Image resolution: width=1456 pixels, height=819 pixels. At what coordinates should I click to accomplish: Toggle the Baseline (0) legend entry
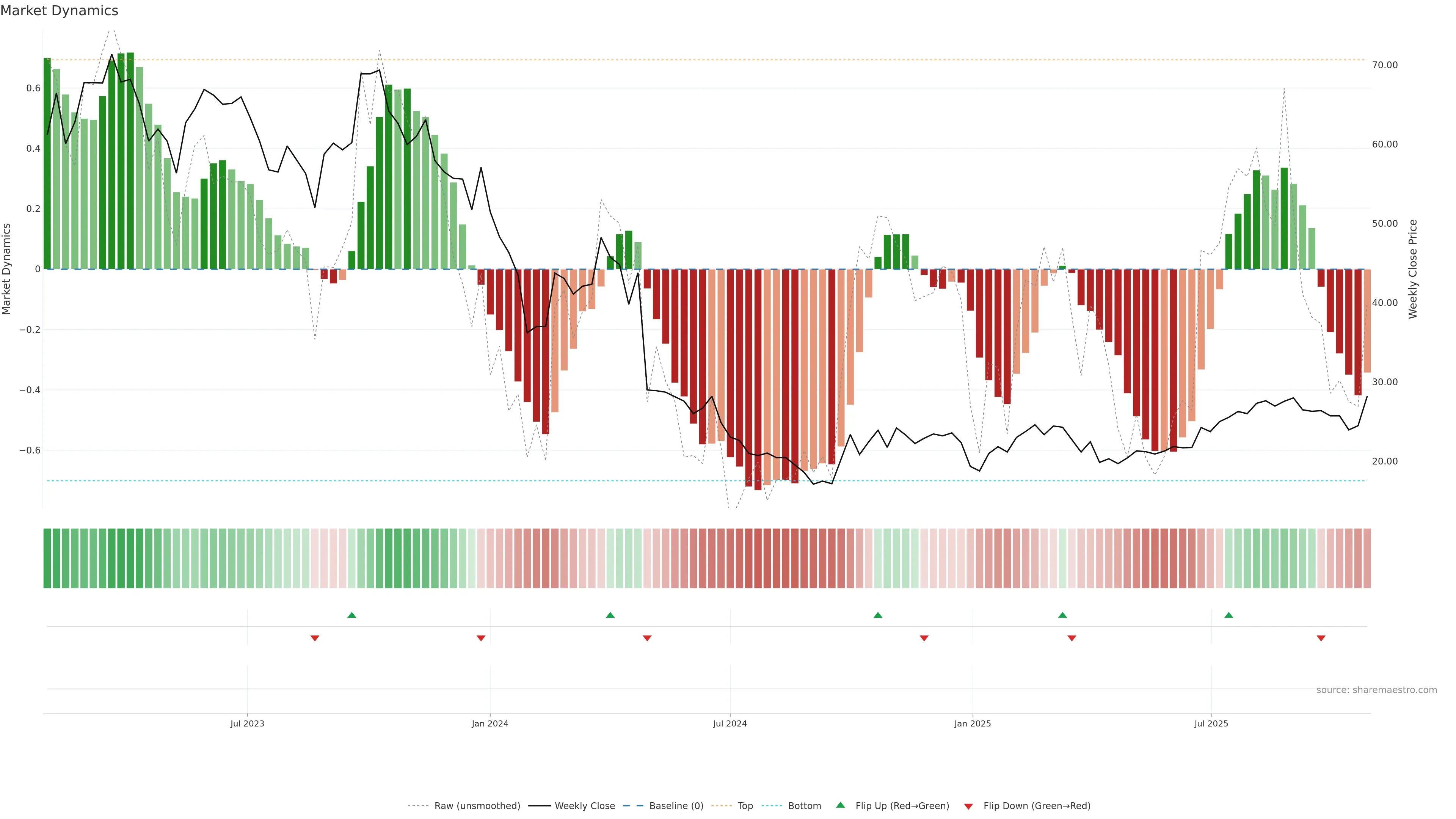676,805
